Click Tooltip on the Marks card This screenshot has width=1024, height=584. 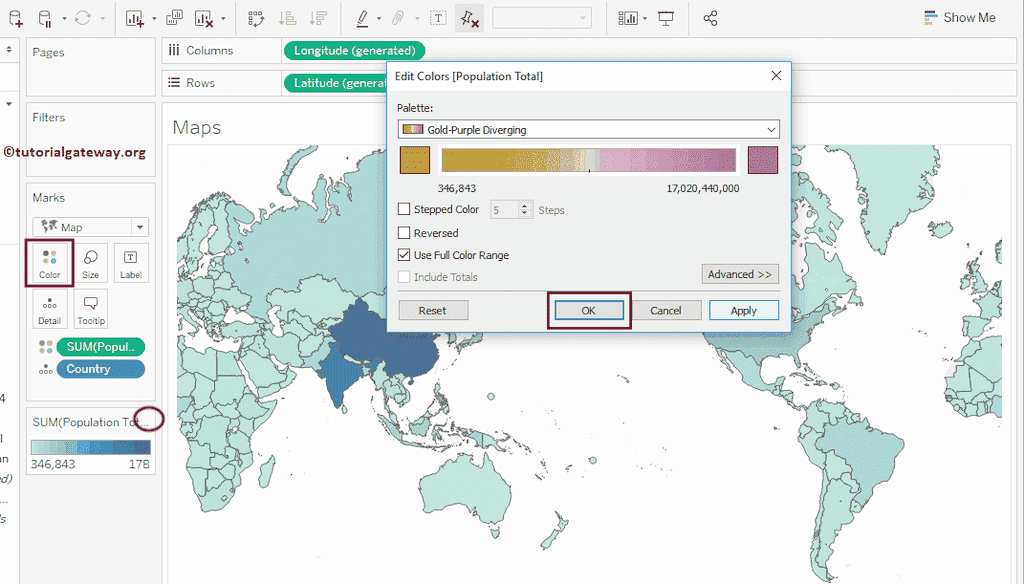click(x=90, y=309)
